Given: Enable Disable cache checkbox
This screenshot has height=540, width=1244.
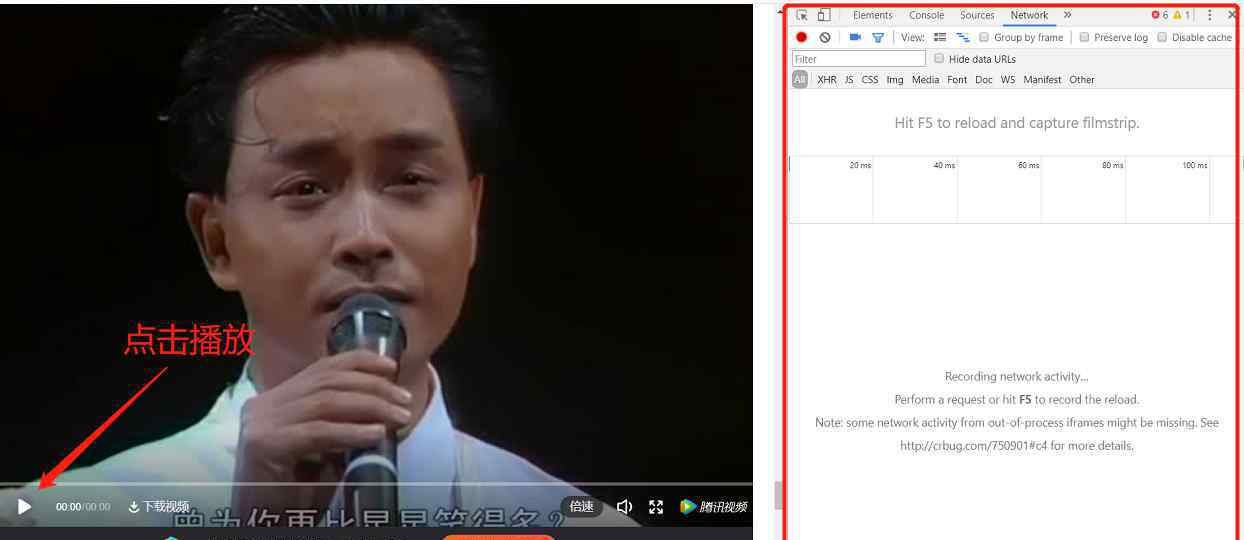Looking at the screenshot, I should click(1162, 37).
